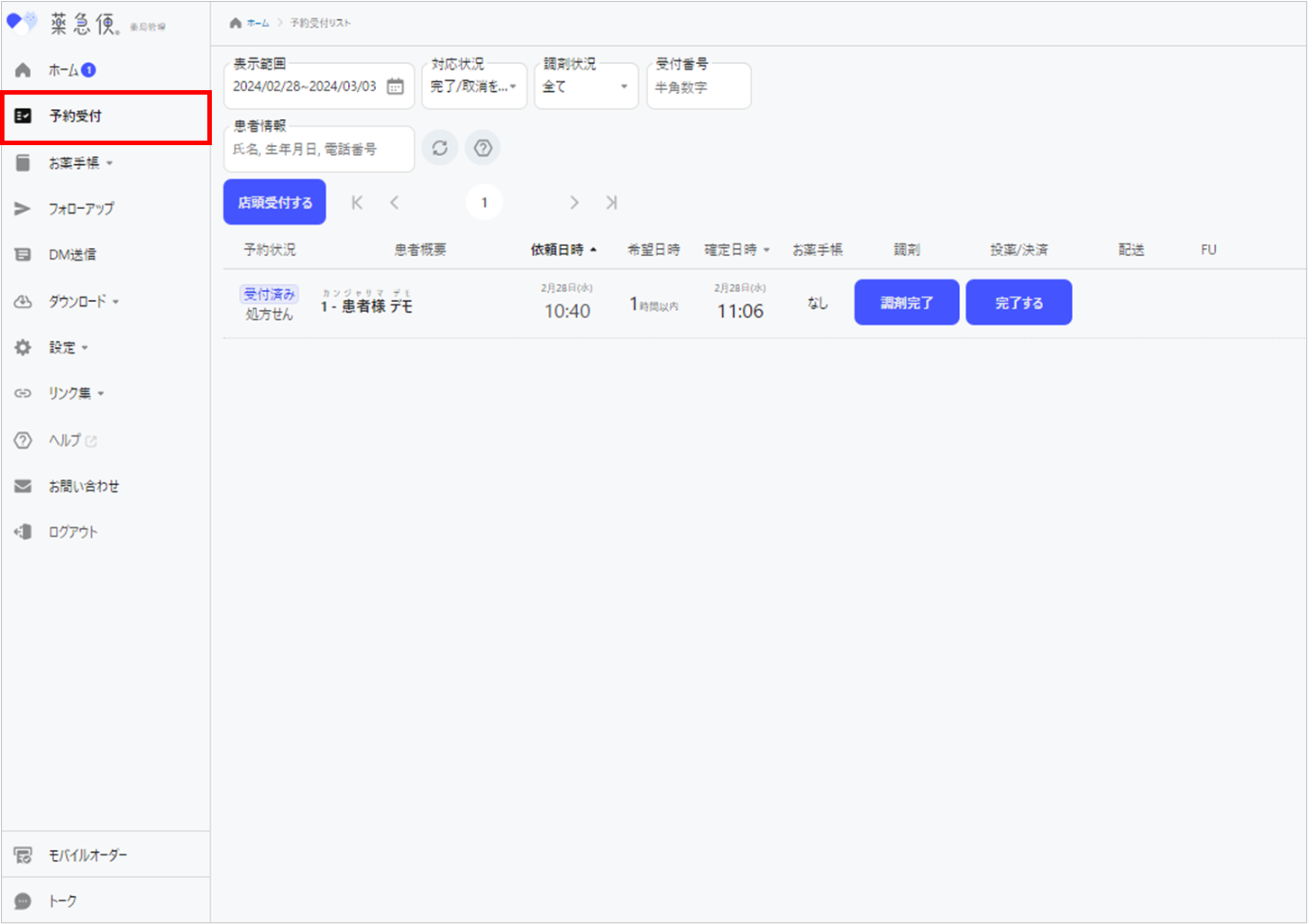The height and width of the screenshot is (924, 1308).
Task: Click the 調剤完了 button
Action: click(x=906, y=303)
